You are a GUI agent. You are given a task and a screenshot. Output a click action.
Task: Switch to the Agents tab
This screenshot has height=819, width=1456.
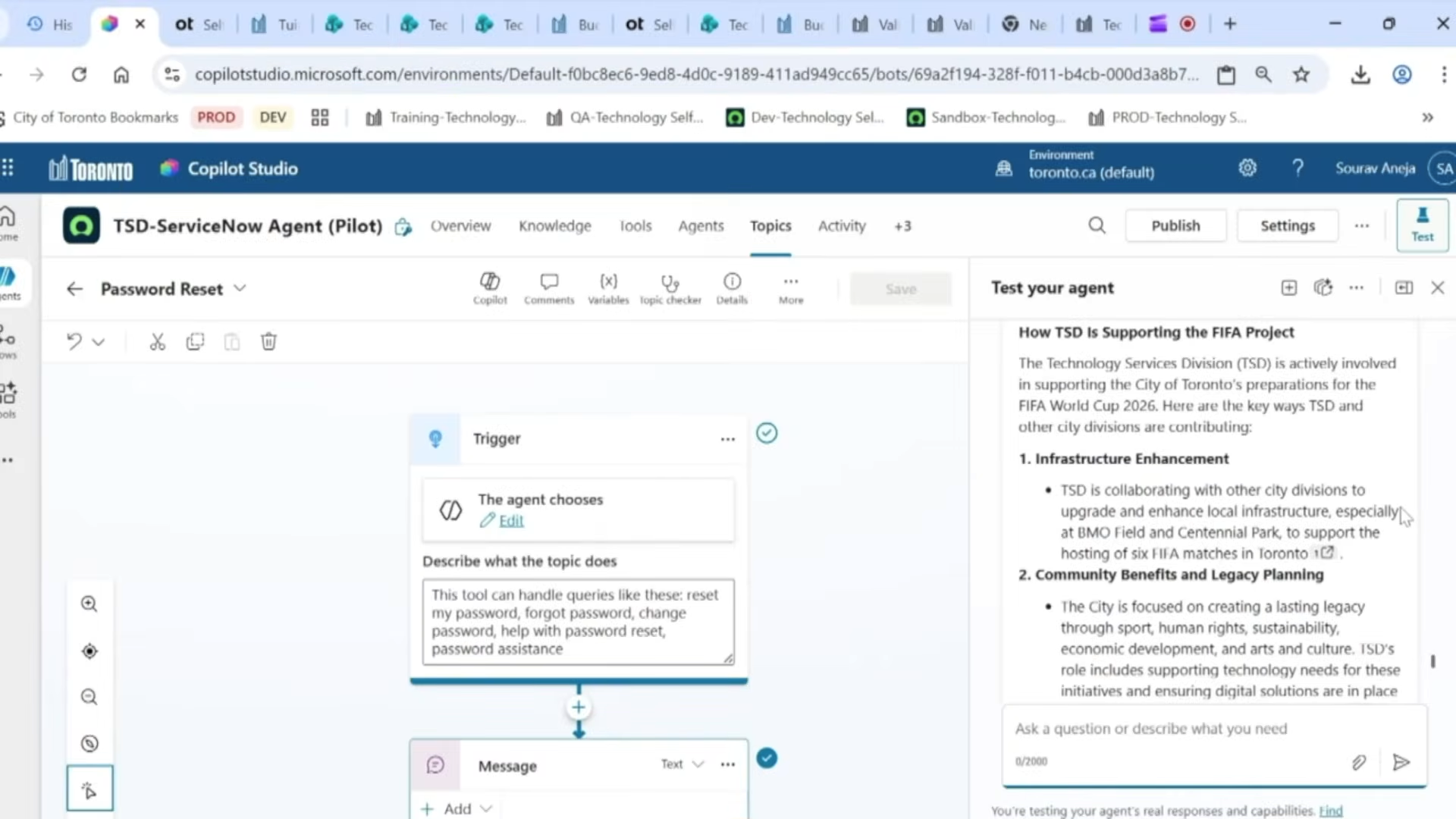[701, 226]
